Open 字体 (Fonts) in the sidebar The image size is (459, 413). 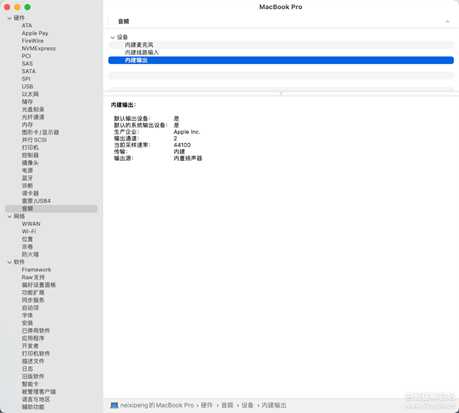[x=27, y=315]
